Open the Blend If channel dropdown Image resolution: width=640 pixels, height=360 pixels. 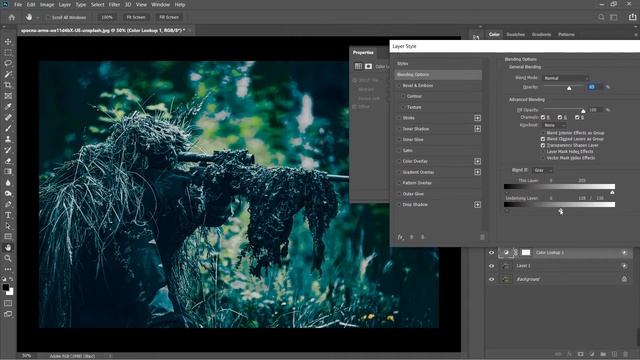coord(542,170)
